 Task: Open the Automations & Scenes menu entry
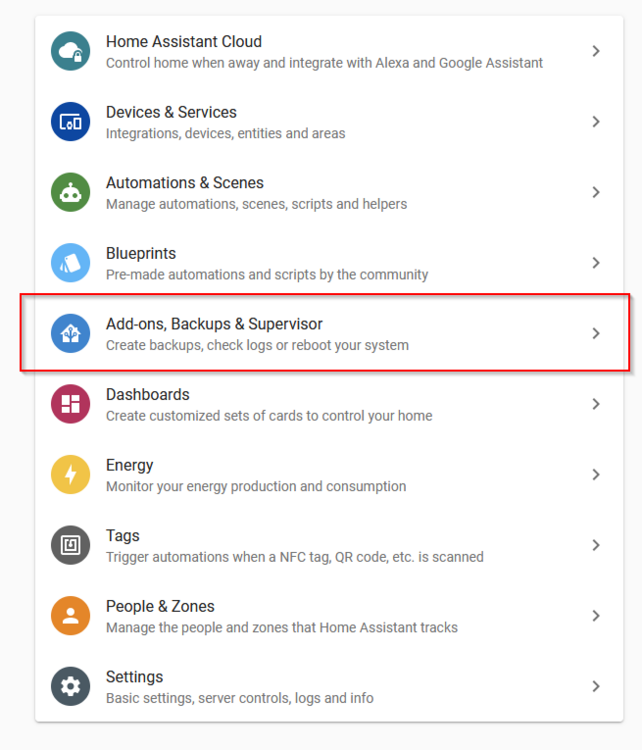click(185, 183)
